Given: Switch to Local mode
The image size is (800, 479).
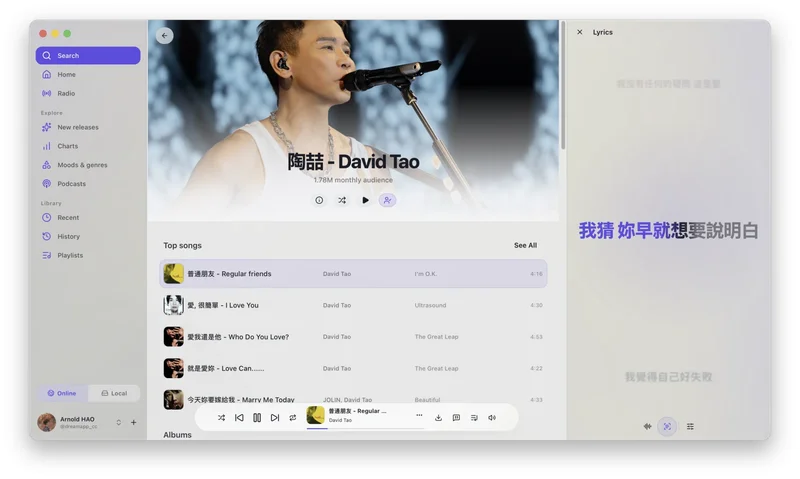Looking at the screenshot, I should pyautogui.click(x=114, y=393).
